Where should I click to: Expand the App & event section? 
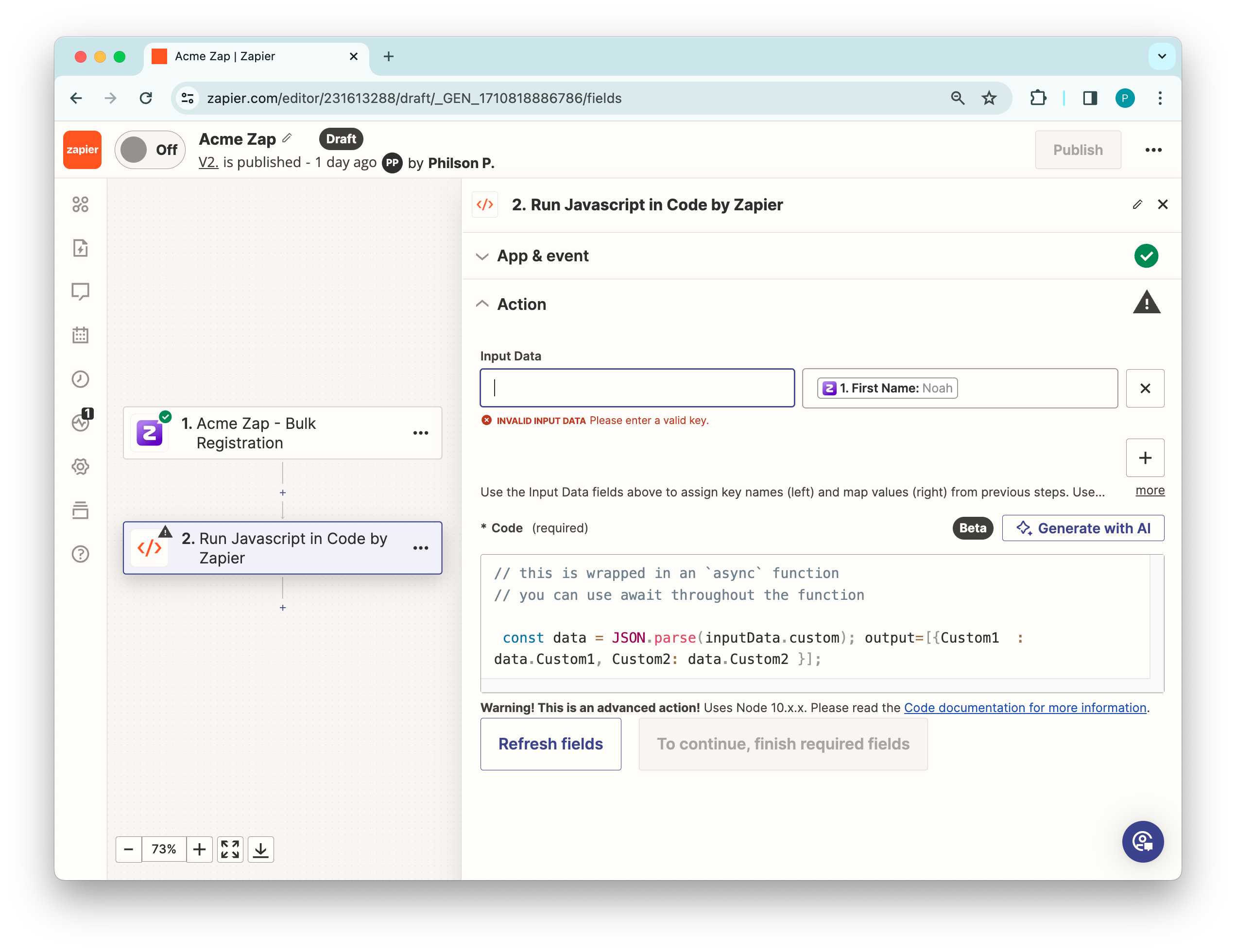542,256
